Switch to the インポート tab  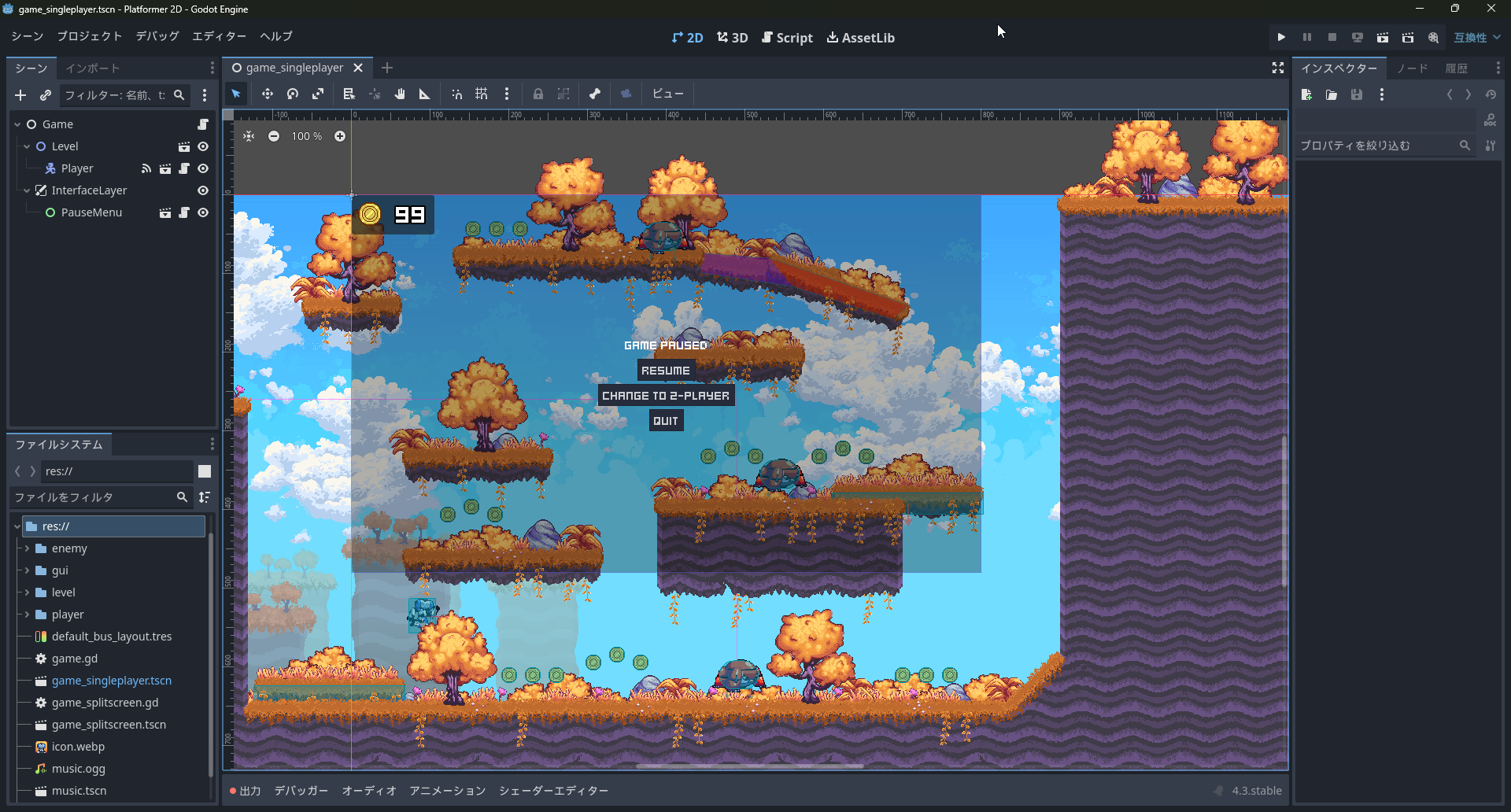click(x=93, y=68)
